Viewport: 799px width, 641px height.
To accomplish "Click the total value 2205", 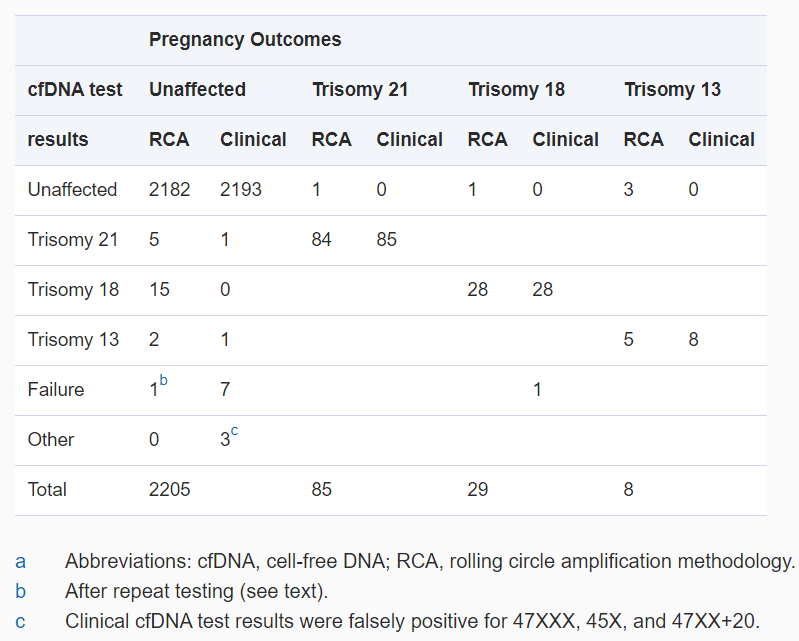I will tap(169, 490).
